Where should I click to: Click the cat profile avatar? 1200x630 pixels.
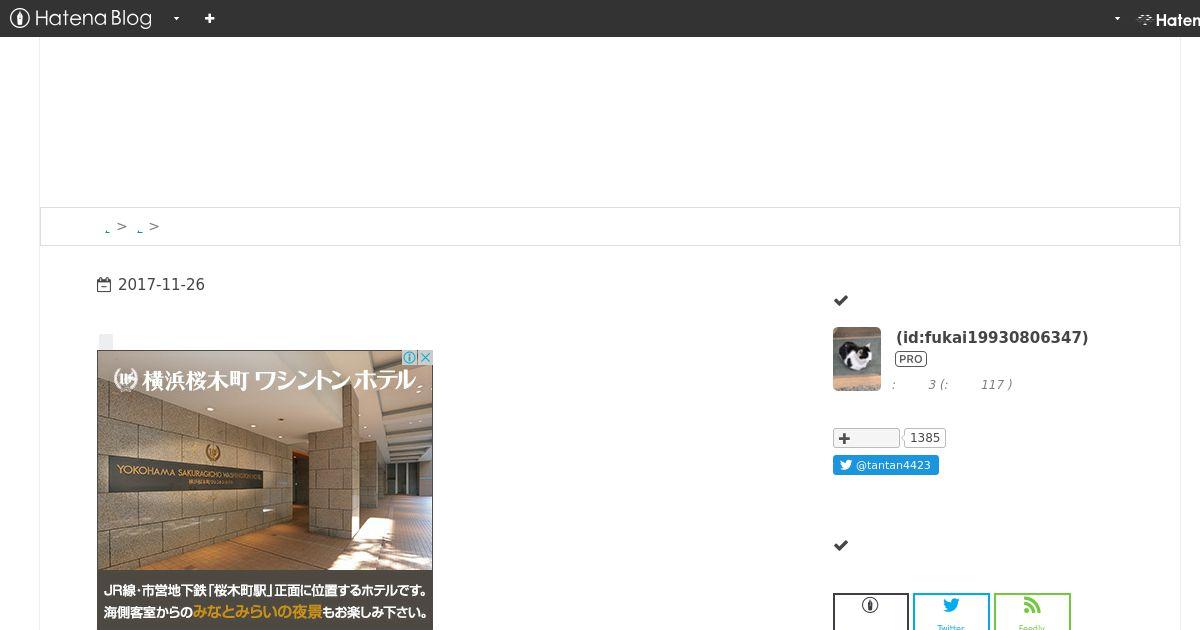tap(857, 359)
